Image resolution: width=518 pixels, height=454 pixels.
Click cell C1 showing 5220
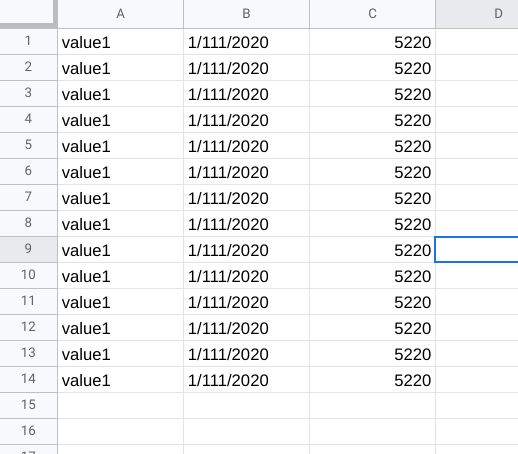(x=372, y=42)
